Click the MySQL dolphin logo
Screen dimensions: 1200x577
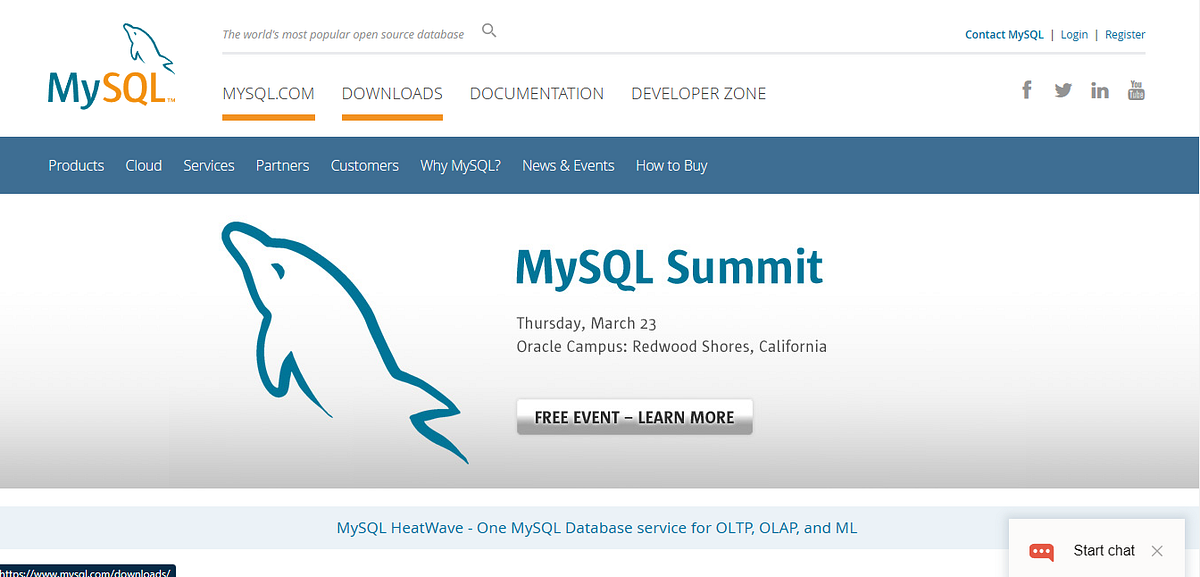click(x=110, y=65)
